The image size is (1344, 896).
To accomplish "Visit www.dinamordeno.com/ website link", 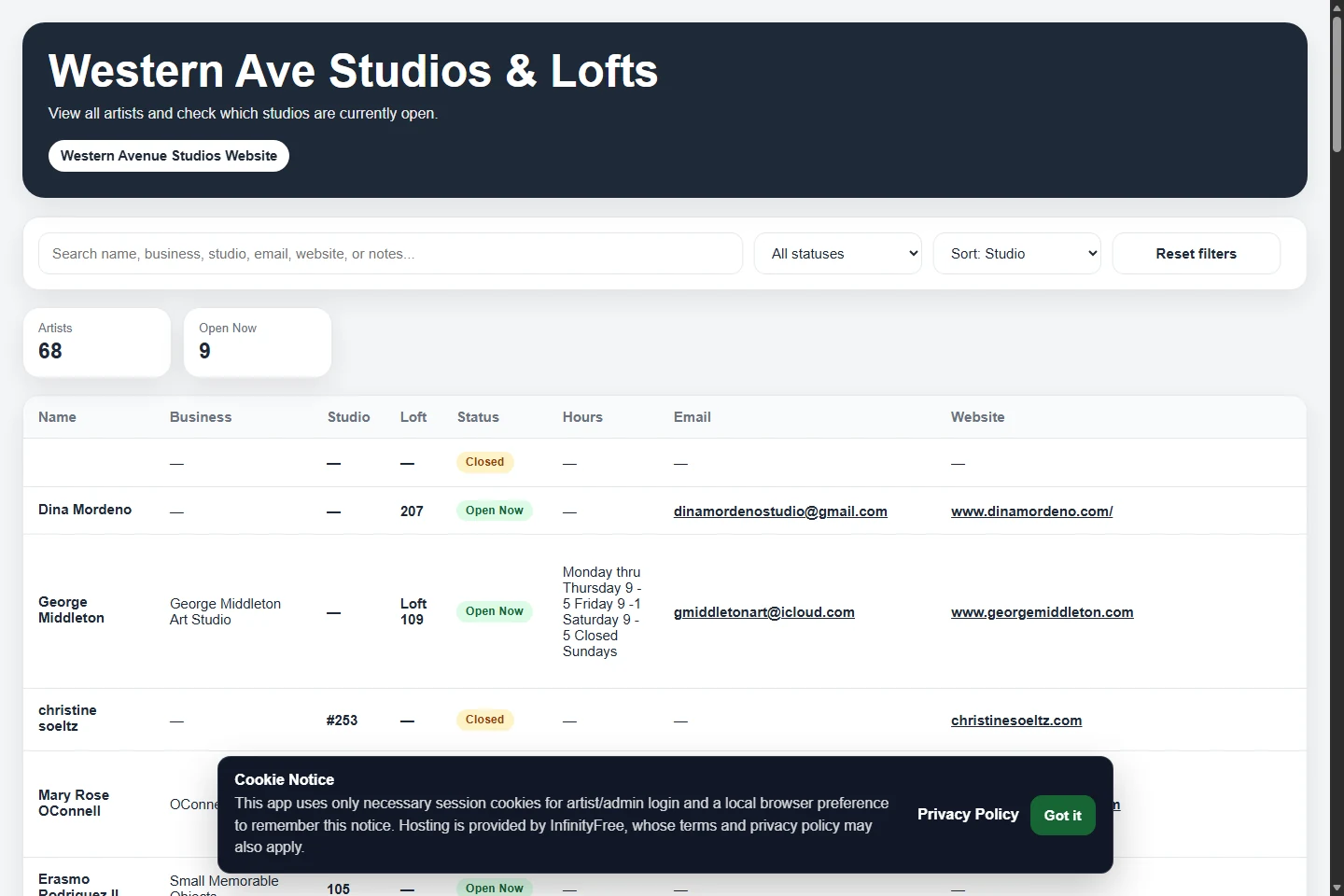I will point(1032,511).
